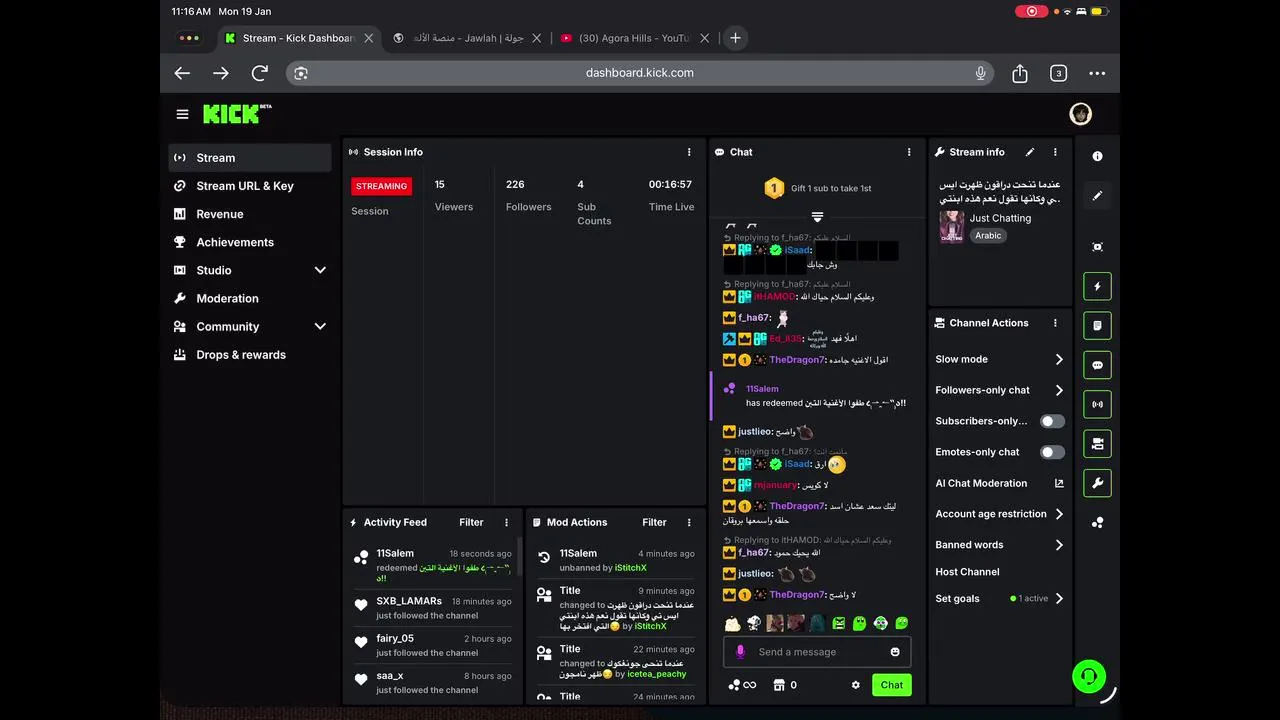This screenshot has width=1280, height=720.
Task: Open Chat panel three-dot menu
Action: [909, 152]
